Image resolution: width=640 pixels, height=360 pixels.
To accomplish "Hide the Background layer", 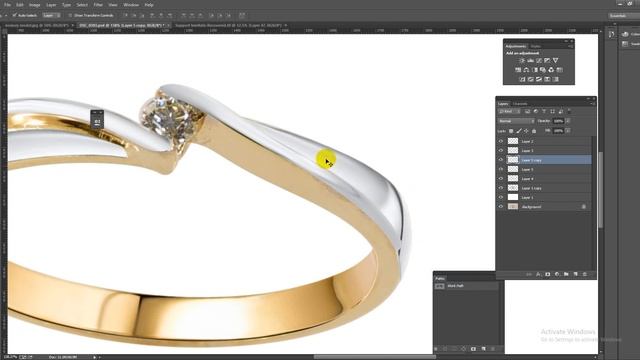I will coord(501,207).
